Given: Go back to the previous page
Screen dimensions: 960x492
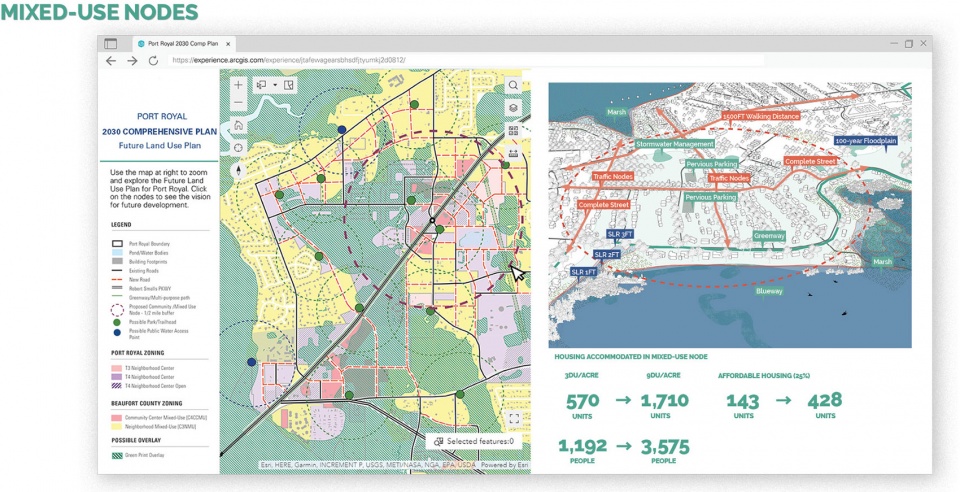Looking at the screenshot, I should 111,61.
